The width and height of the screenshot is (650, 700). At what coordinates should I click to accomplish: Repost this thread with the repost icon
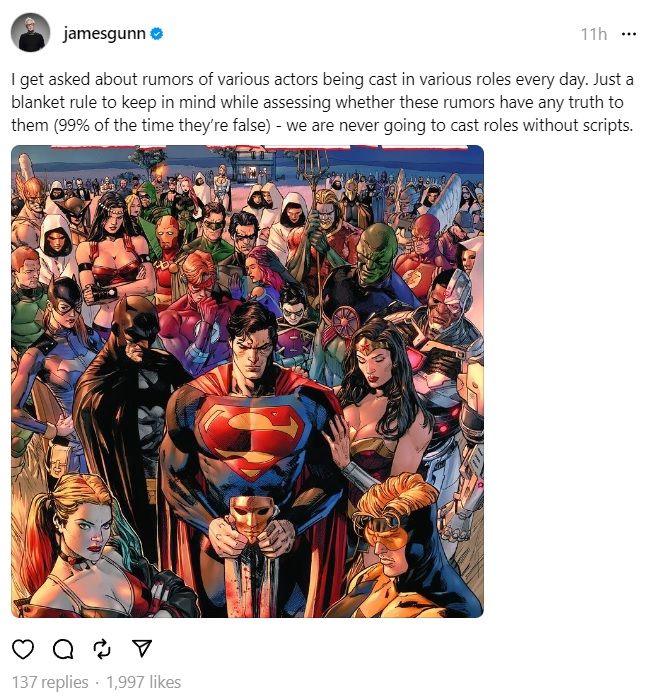(102, 649)
